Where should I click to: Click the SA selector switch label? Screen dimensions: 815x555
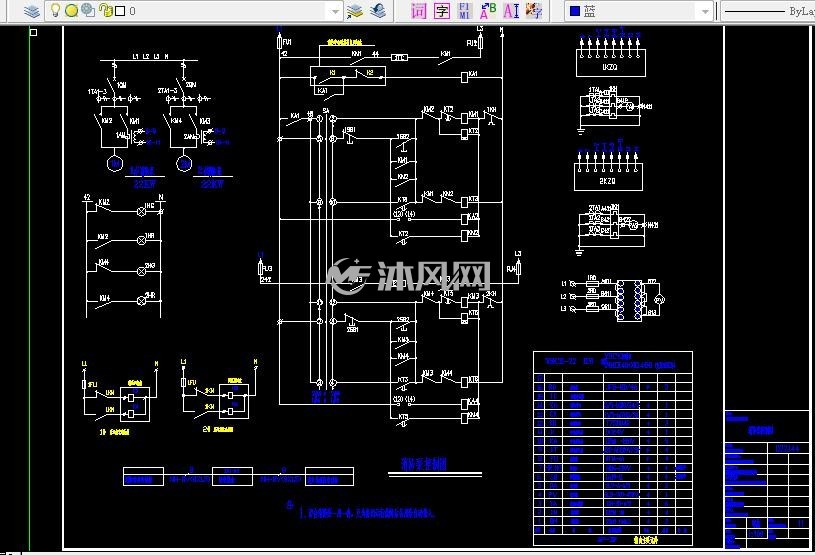click(326, 111)
